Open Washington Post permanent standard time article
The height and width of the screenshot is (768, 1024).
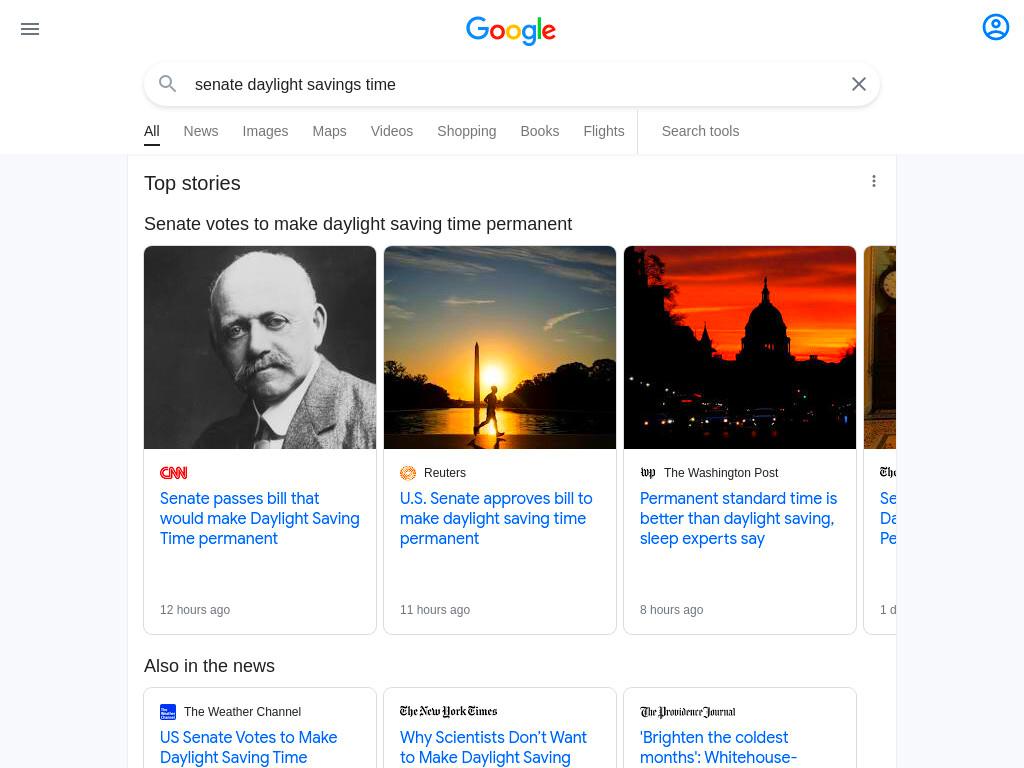coord(739,519)
